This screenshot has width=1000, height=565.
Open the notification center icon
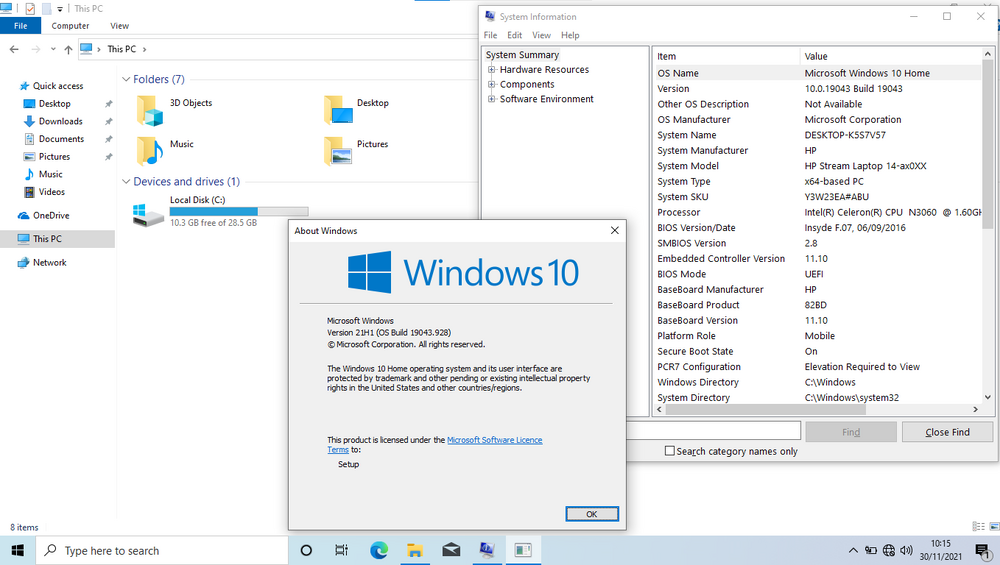[x=983, y=550]
